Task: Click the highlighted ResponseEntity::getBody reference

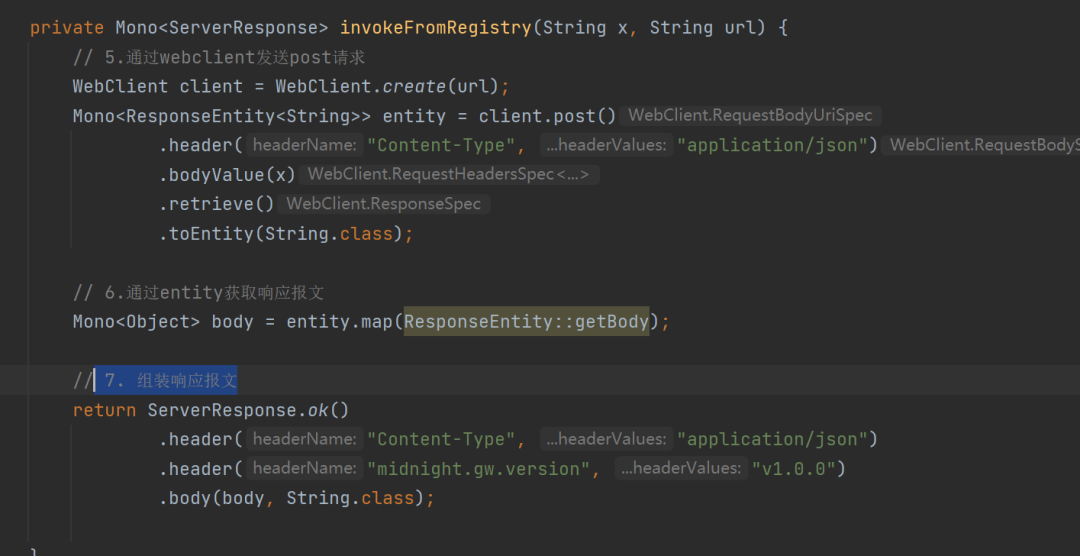Action: [527, 322]
